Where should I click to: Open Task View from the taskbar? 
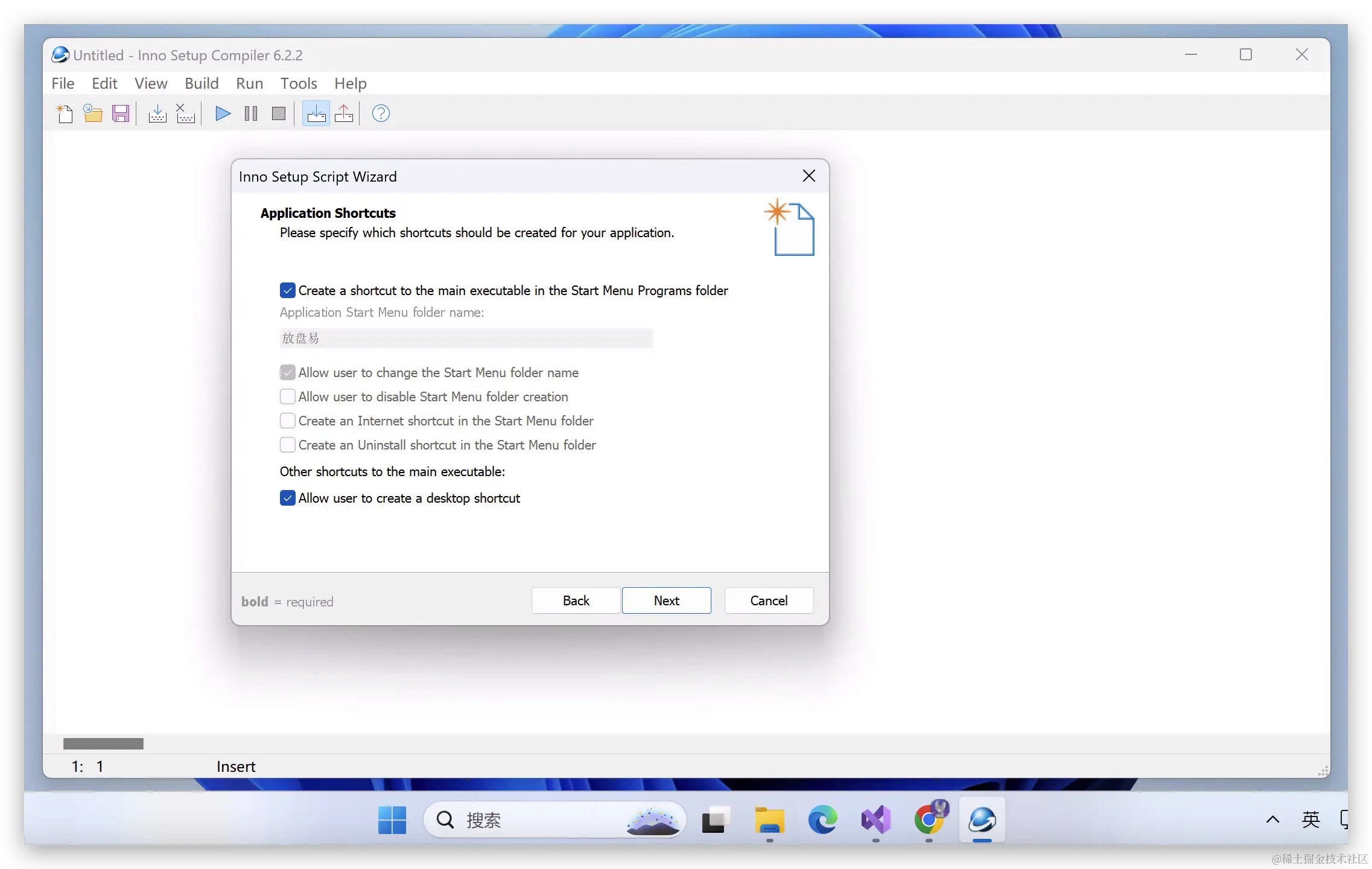click(x=716, y=820)
